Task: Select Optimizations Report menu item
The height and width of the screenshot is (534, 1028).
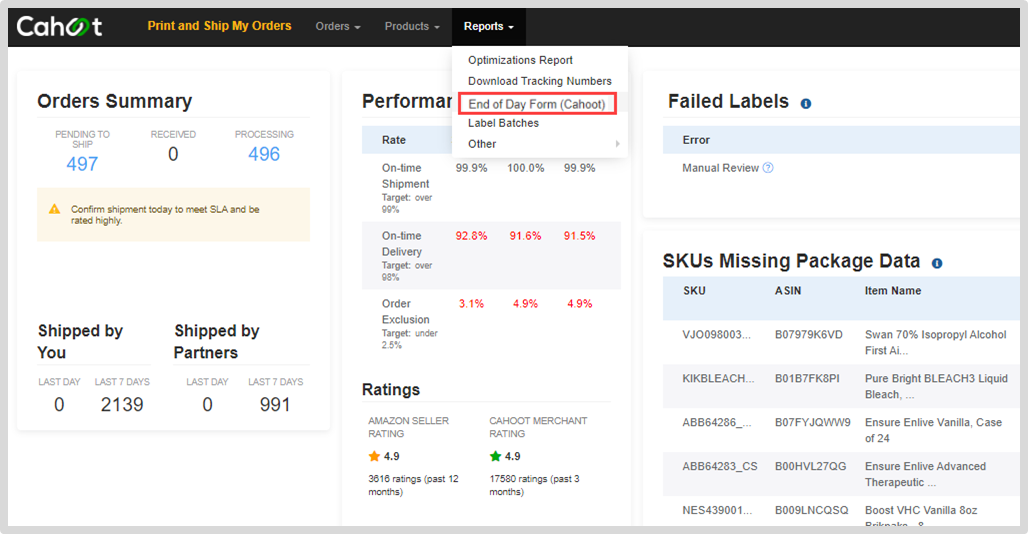Action: click(520, 60)
